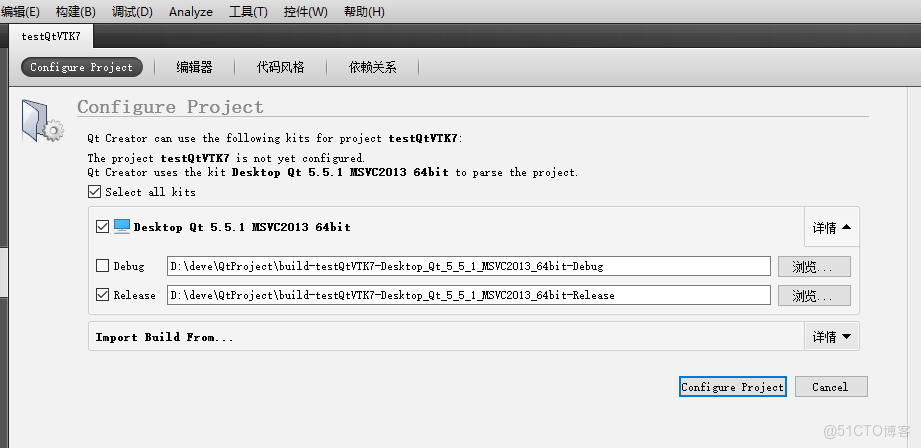Collapse the Desktop Qt kit 详情 section

831,228
